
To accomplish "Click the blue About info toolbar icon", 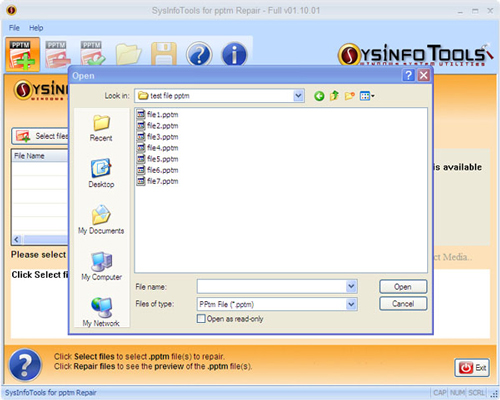I will point(234,54).
